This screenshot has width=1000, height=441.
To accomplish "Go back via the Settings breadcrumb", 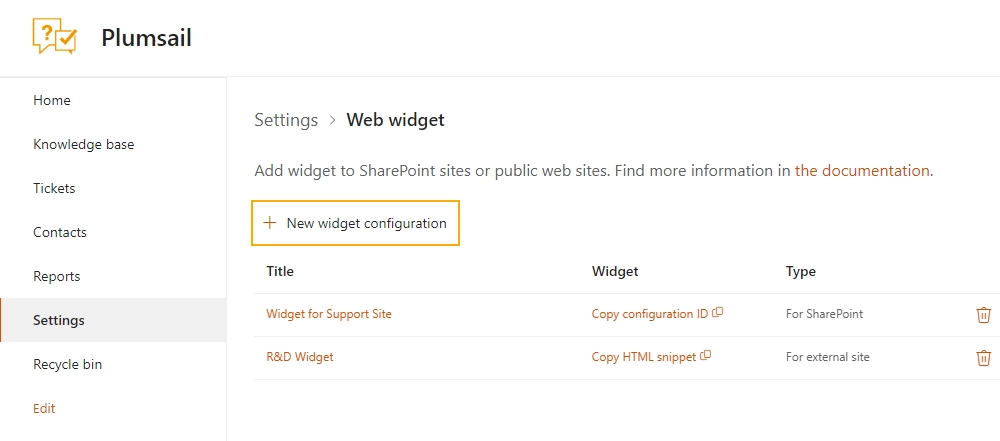I will (286, 119).
